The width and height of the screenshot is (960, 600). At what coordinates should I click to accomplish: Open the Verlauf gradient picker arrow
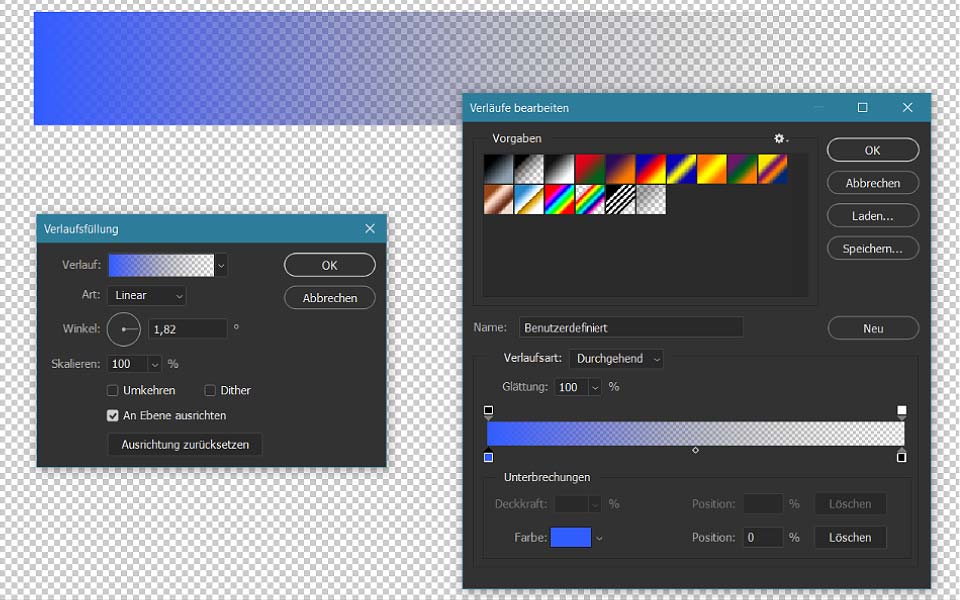pyautogui.click(x=221, y=266)
